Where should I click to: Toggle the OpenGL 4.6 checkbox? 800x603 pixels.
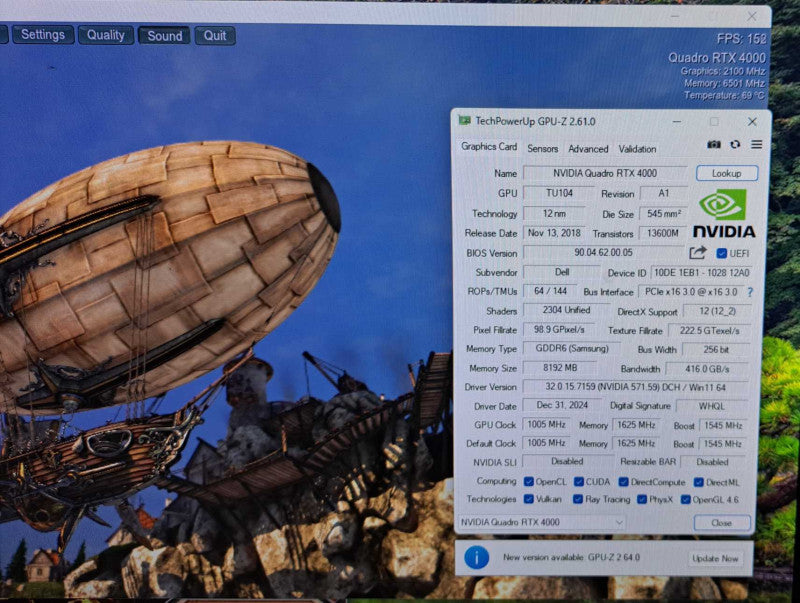[x=686, y=499]
